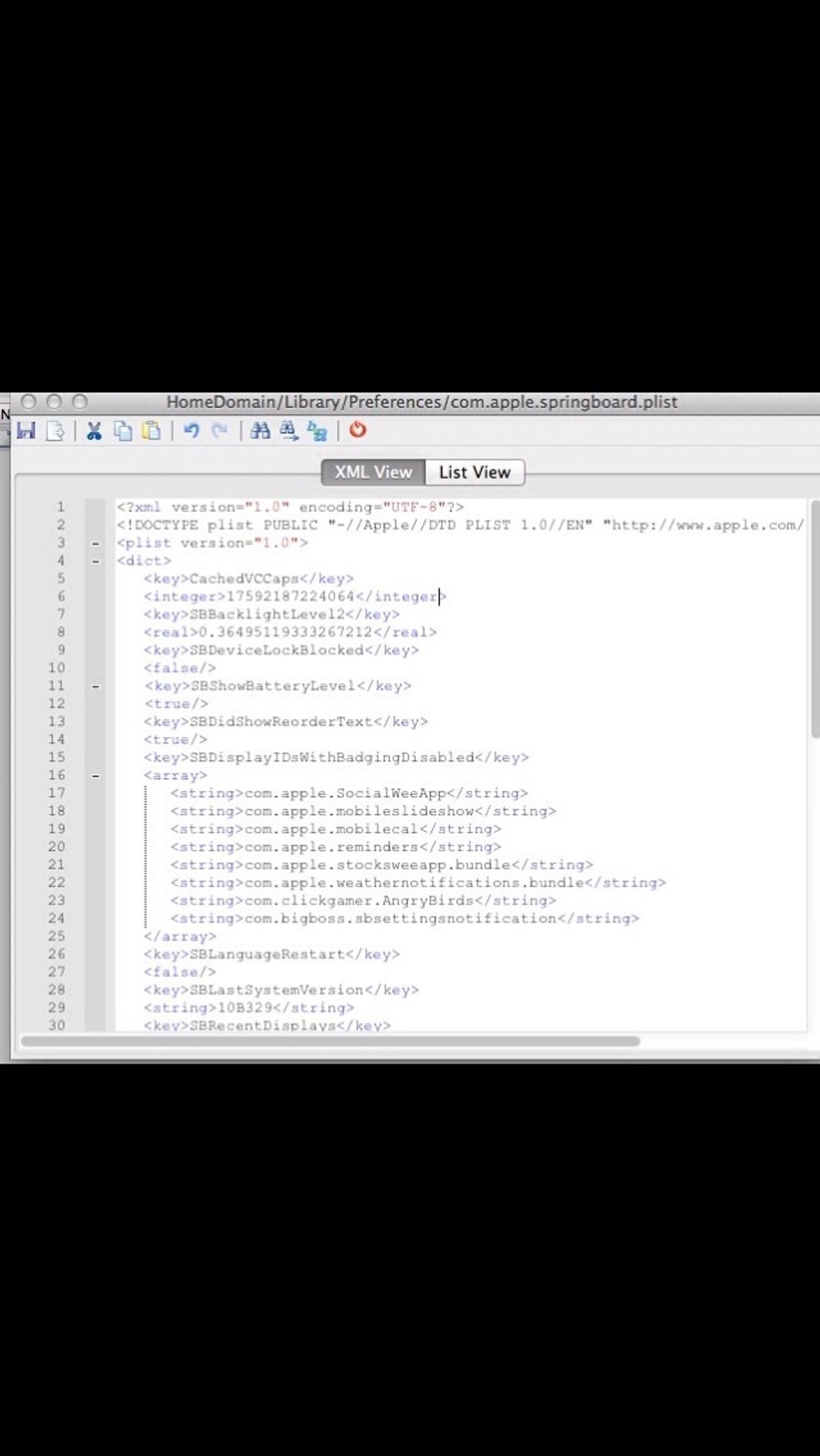
Task: Click the horizontal scrollbar at the bottom
Action: click(x=331, y=1042)
